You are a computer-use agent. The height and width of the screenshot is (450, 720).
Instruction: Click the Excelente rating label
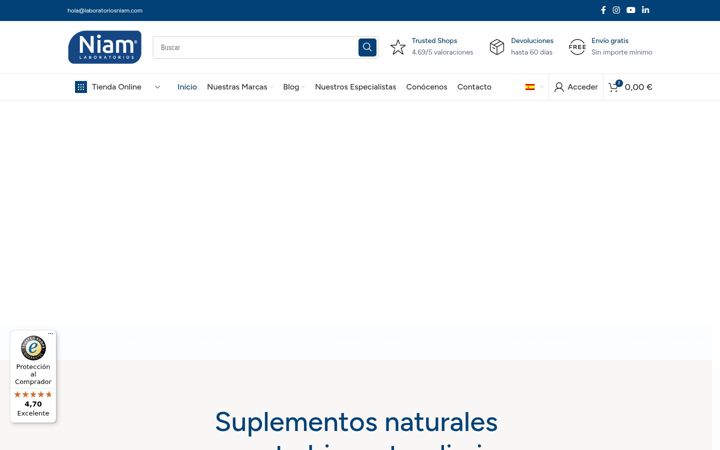click(x=33, y=413)
